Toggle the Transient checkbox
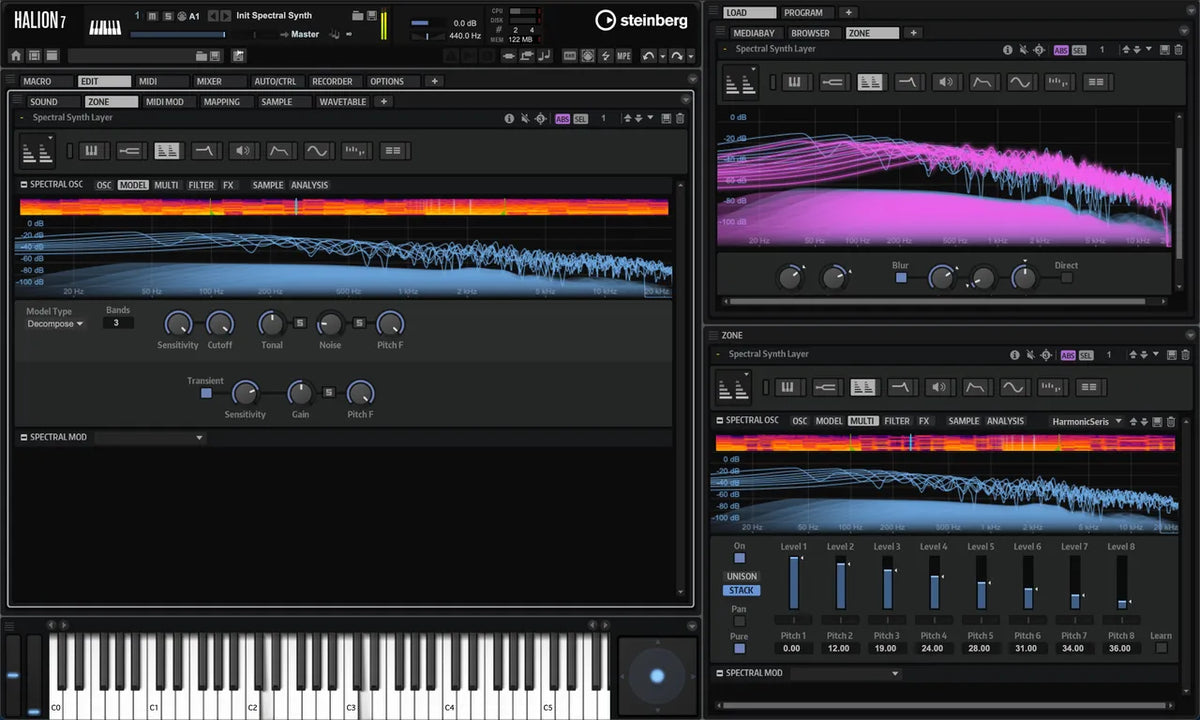Image resolution: width=1200 pixels, height=720 pixels. [x=206, y=393]
